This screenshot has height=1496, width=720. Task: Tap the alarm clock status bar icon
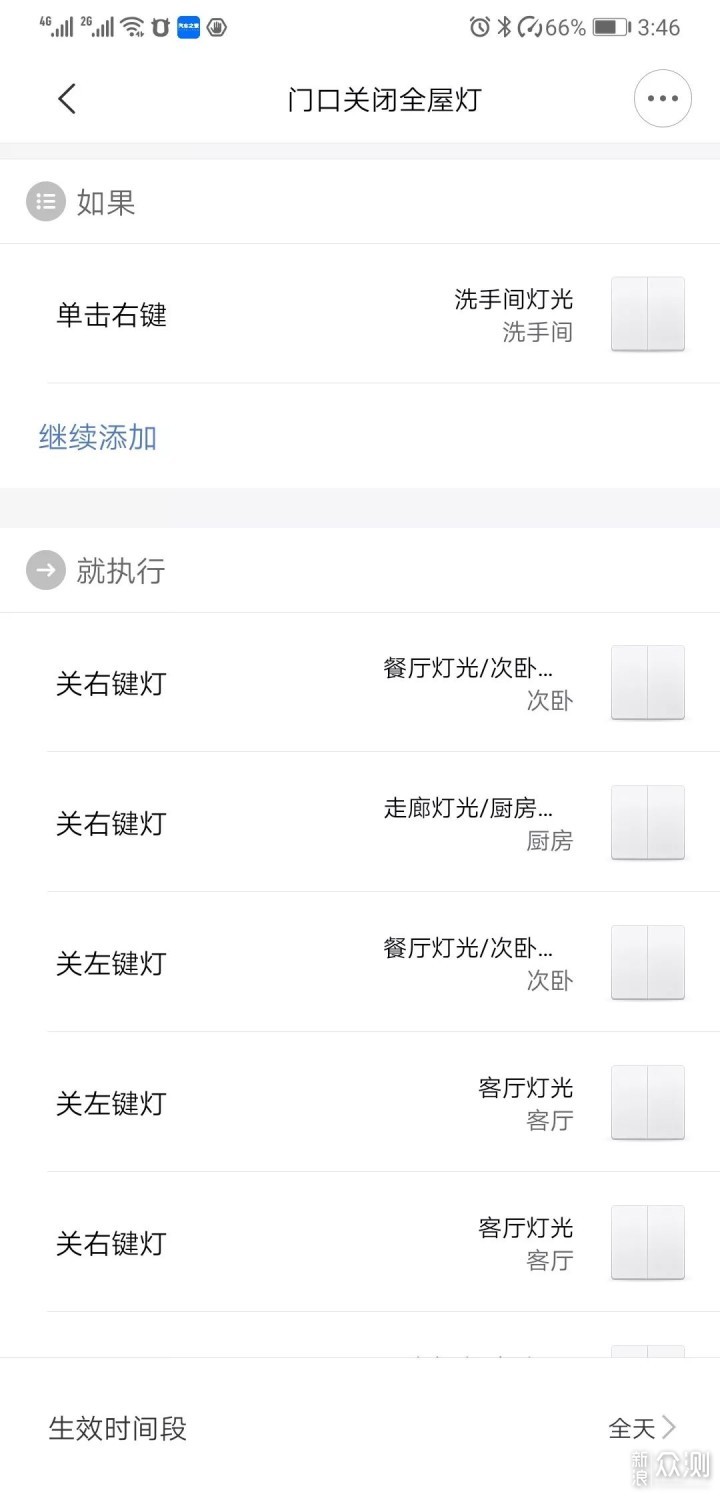click(x=480, y=27)
